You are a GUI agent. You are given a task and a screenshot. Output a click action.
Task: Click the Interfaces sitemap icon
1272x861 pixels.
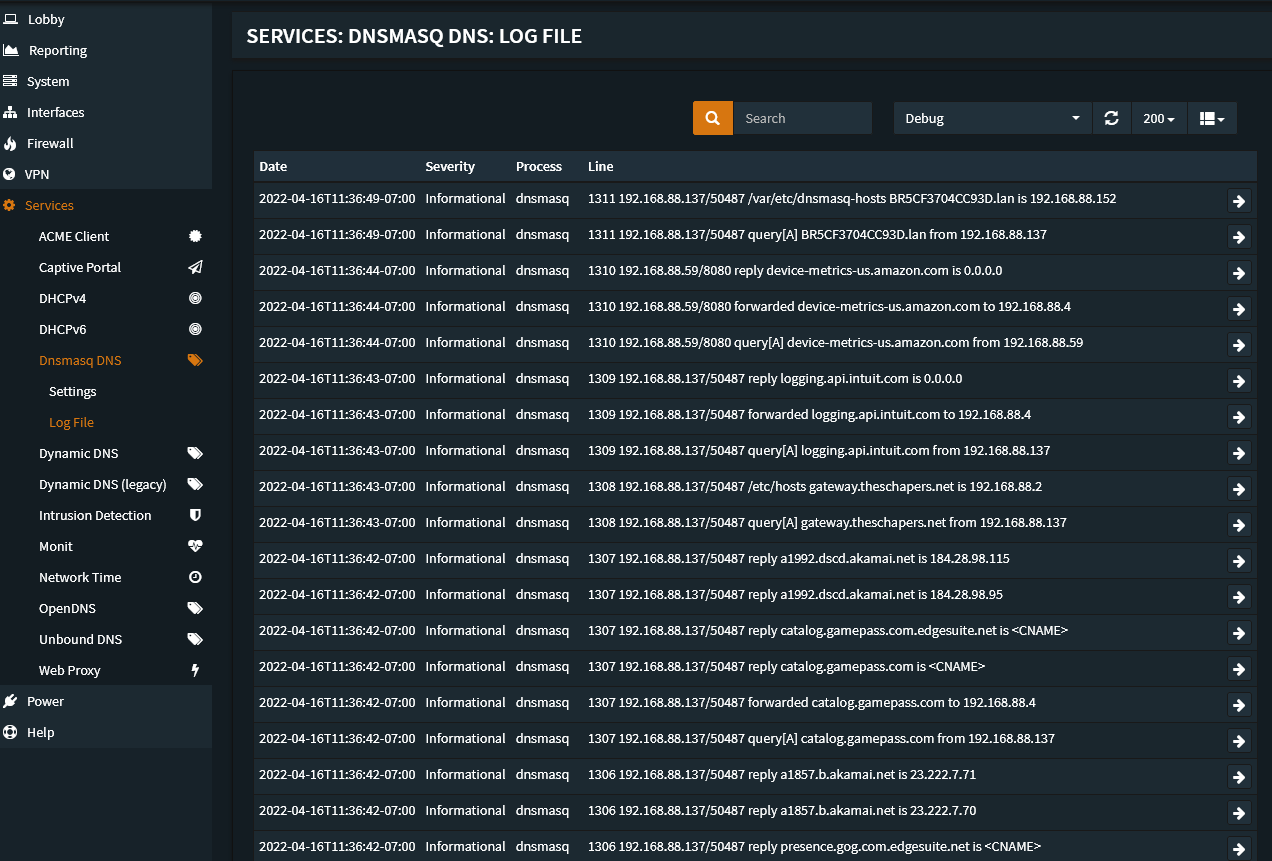(x=10, y=112)
